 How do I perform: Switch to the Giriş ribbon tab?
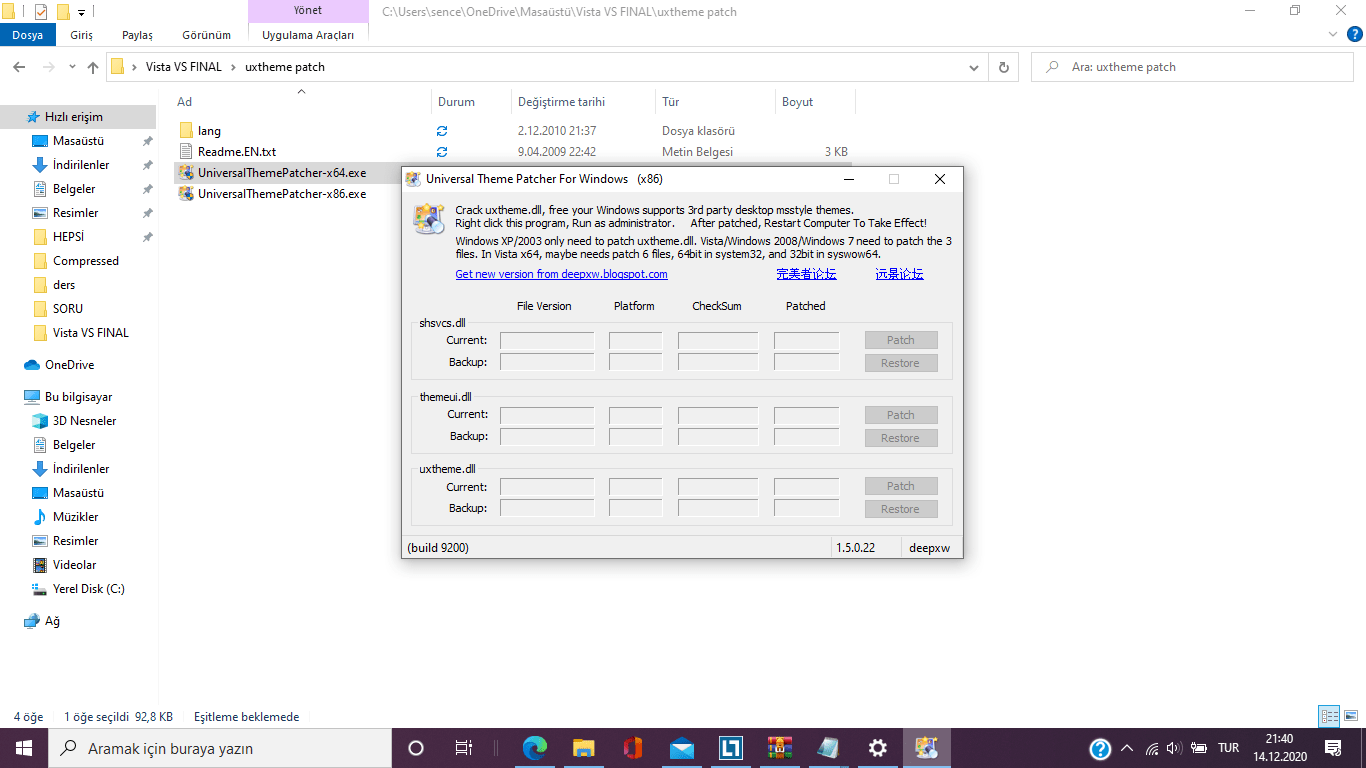tap(81, 35)
